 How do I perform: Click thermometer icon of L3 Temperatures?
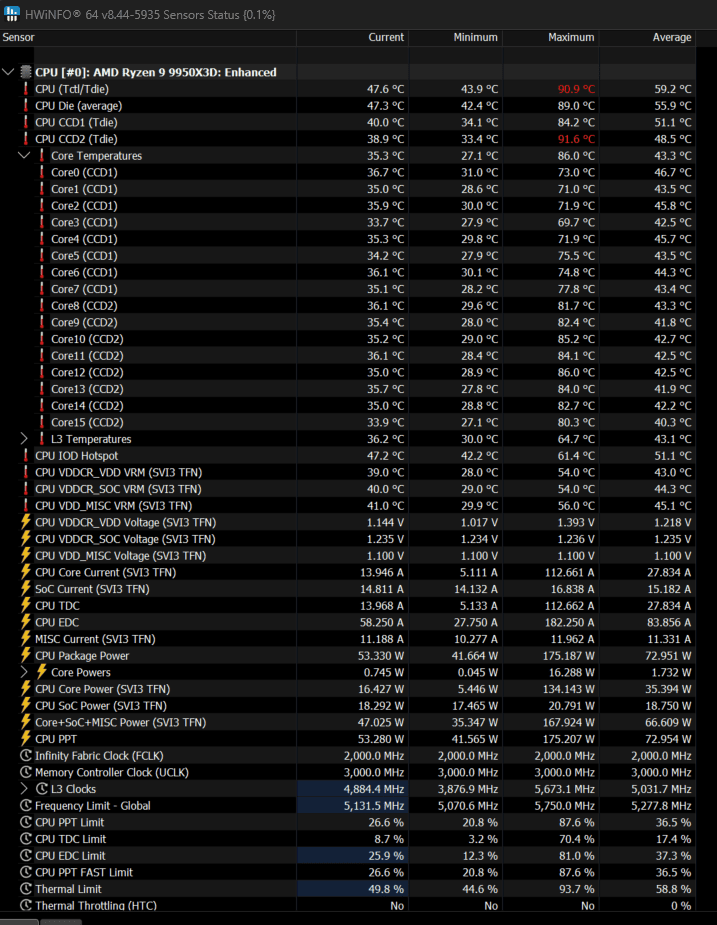pyautogui.click(x=41, y=439)
